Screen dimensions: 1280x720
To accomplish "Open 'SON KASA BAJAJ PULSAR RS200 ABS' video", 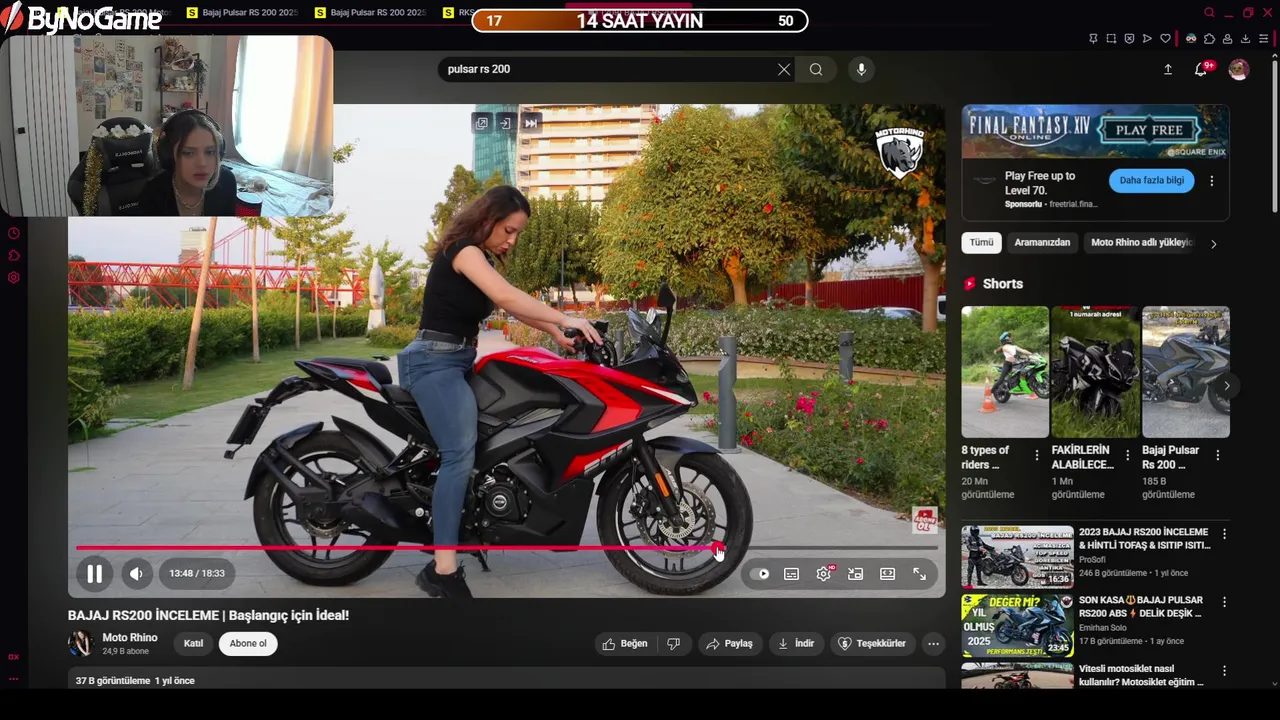I will coord(1141,607).
